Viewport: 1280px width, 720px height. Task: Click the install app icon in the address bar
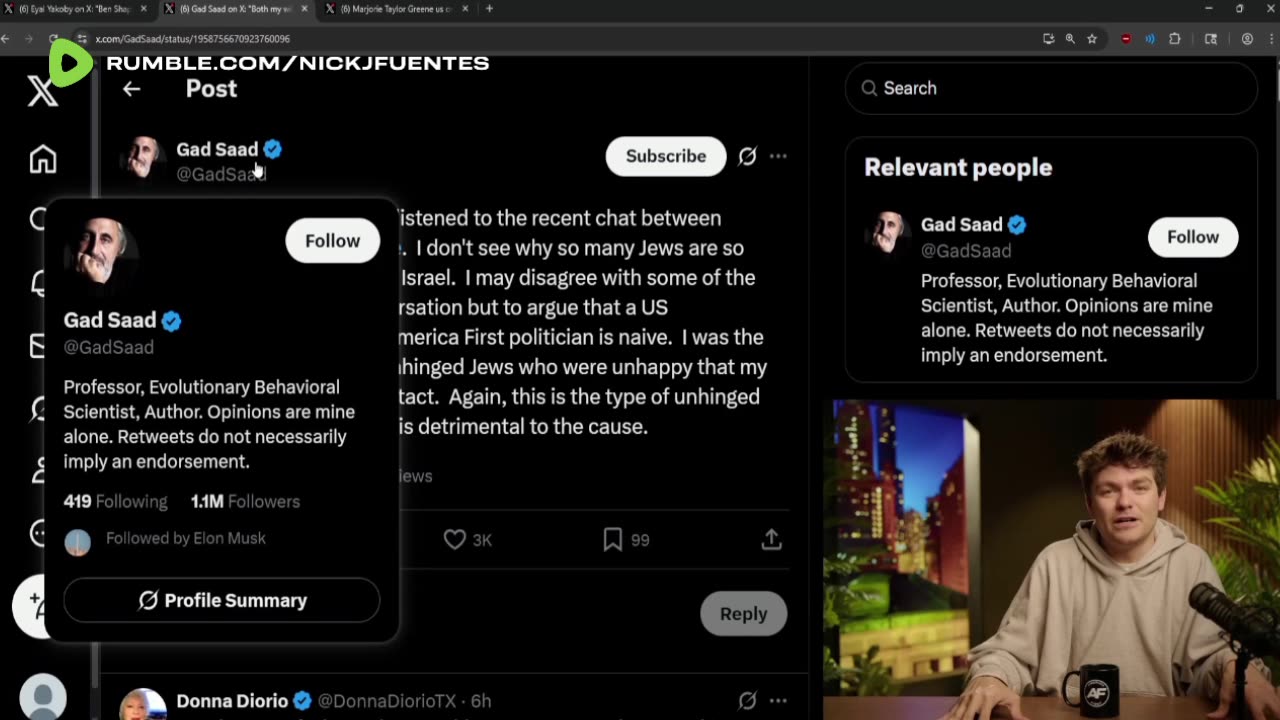(x=1048, y=39)
